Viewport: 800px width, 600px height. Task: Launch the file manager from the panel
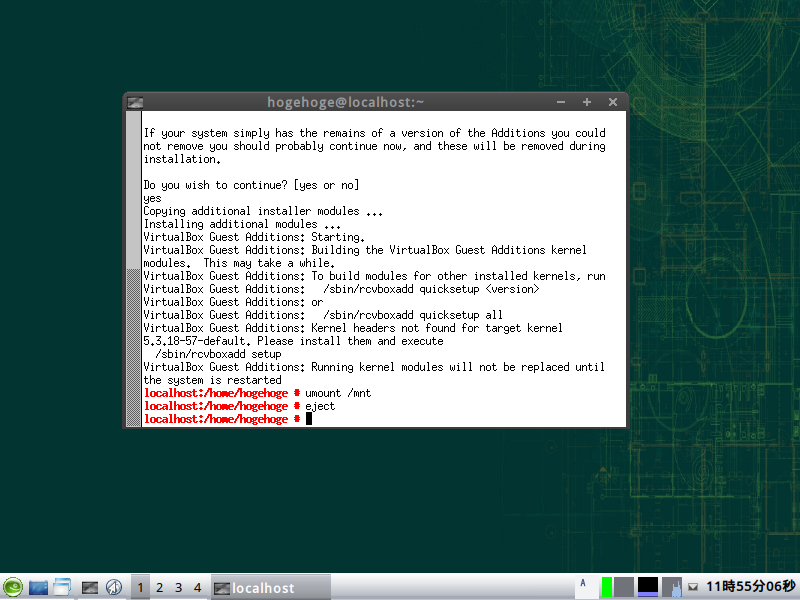38,588
